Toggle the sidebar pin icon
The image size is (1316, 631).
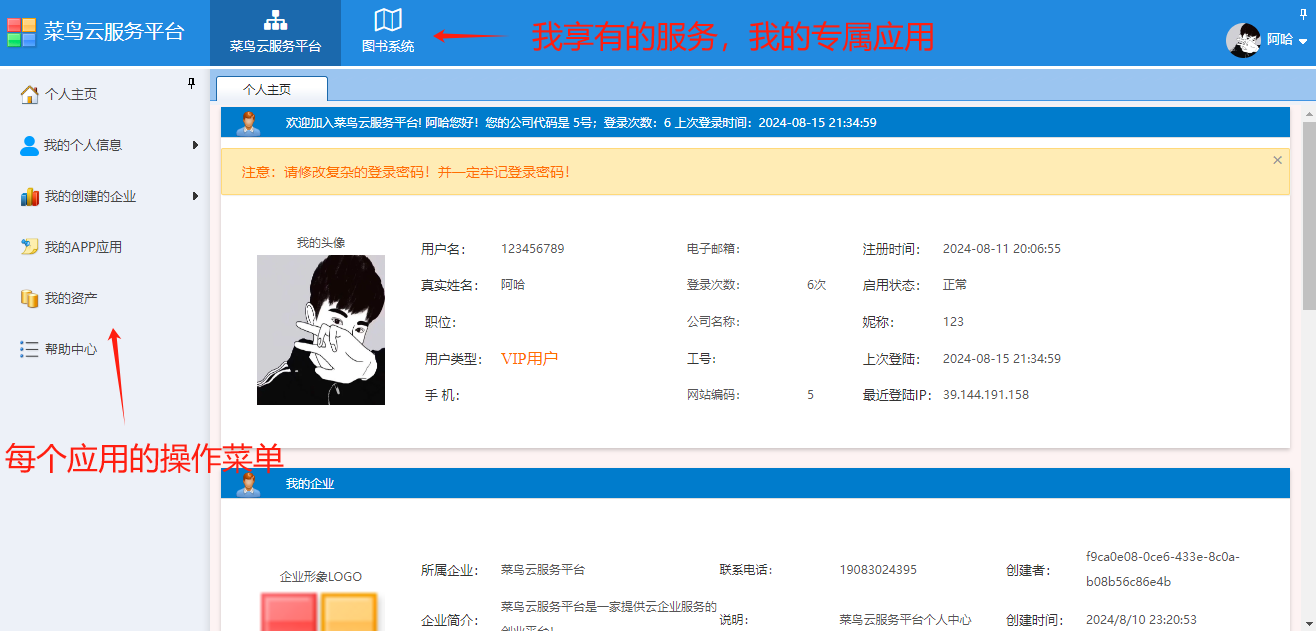pyautogui.click(x=192, y=84)
